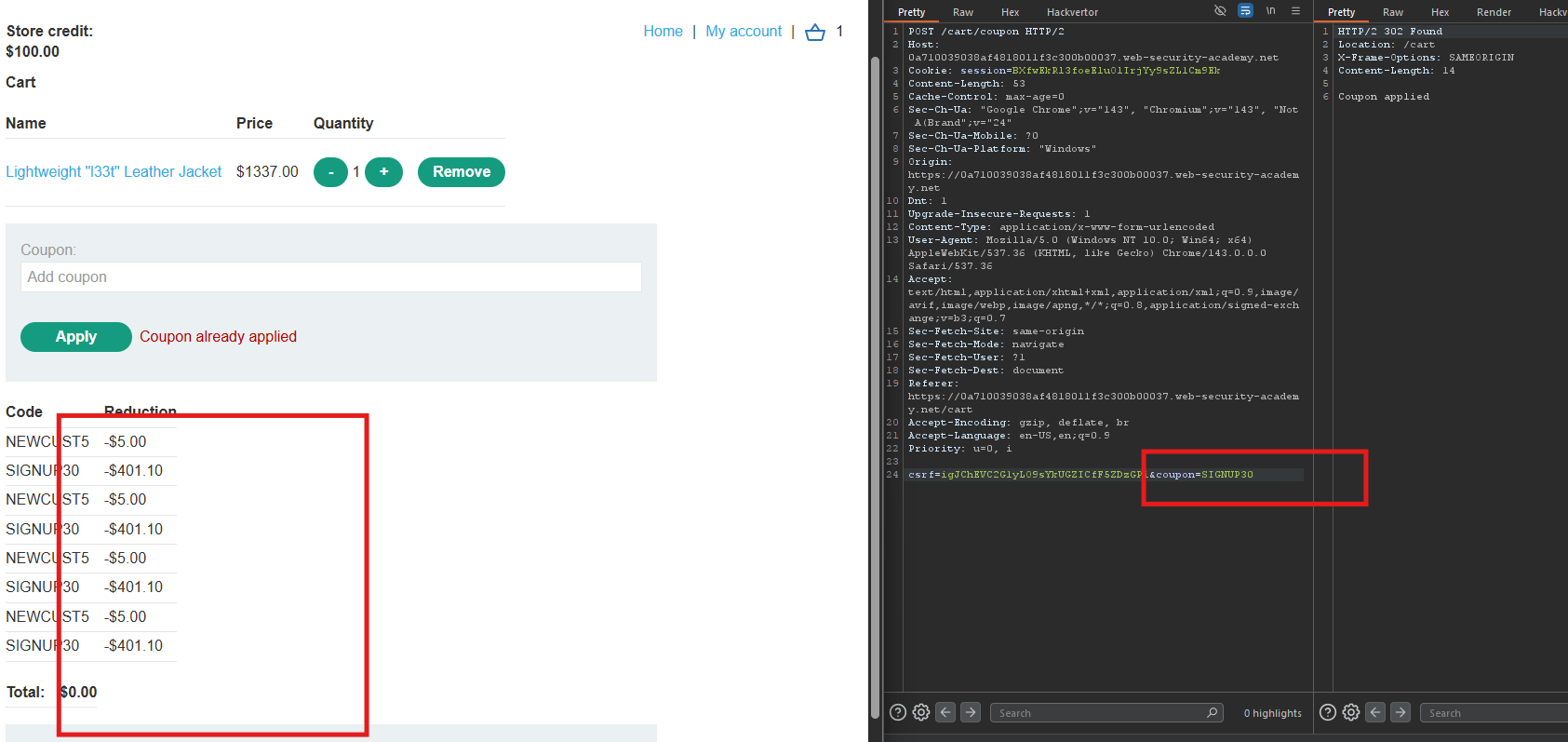
Task: Click the 'Sec-Fetch-Dest: document' header line
Action: [x=986, y=371]
